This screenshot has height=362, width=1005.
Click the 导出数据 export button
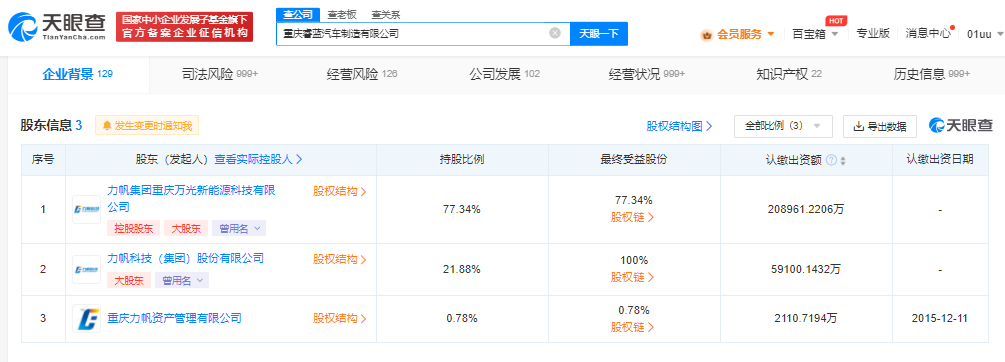tap(879, 126)
